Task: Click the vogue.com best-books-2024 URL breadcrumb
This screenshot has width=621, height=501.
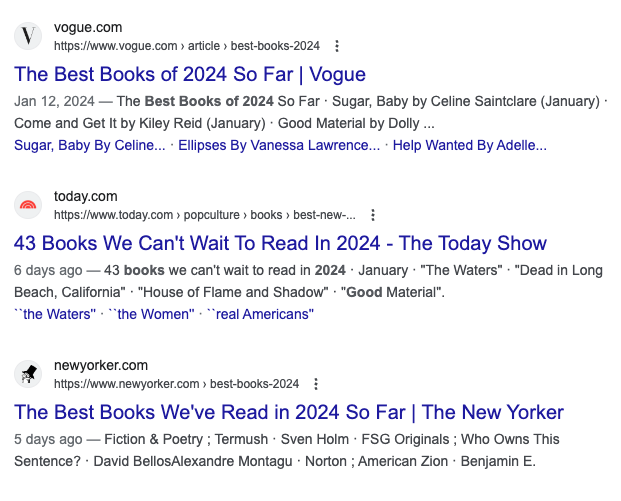Action: click(x=187, y=46)
